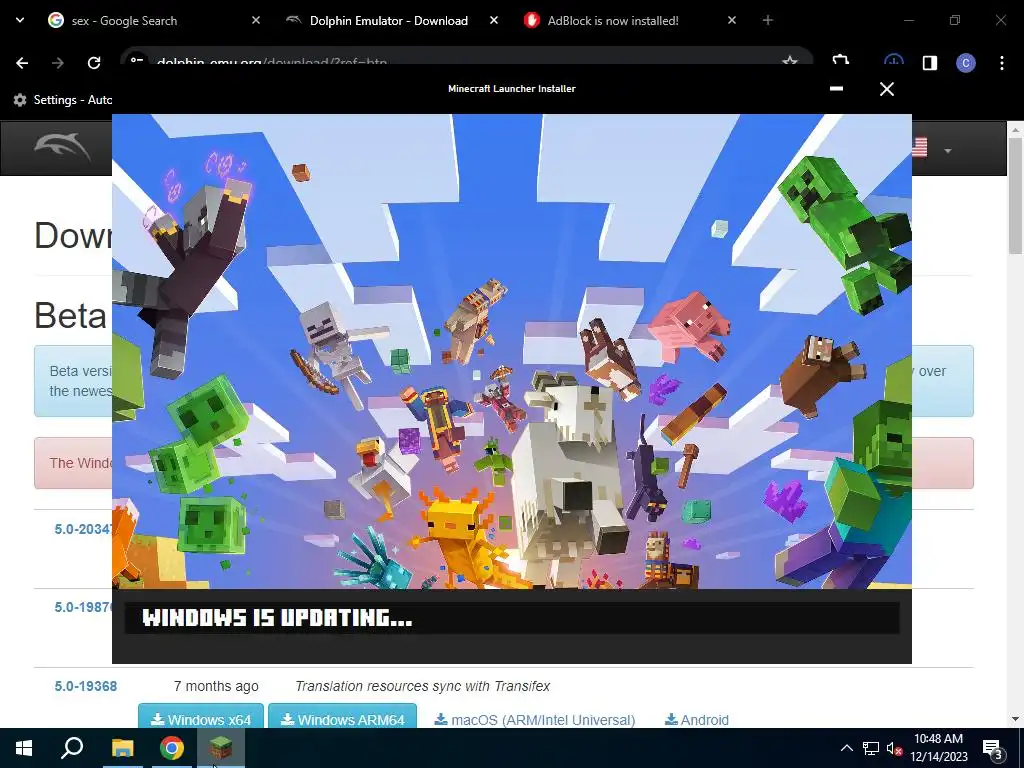Download Windows ARM64 build for 5.0-19368

point(342,717)
